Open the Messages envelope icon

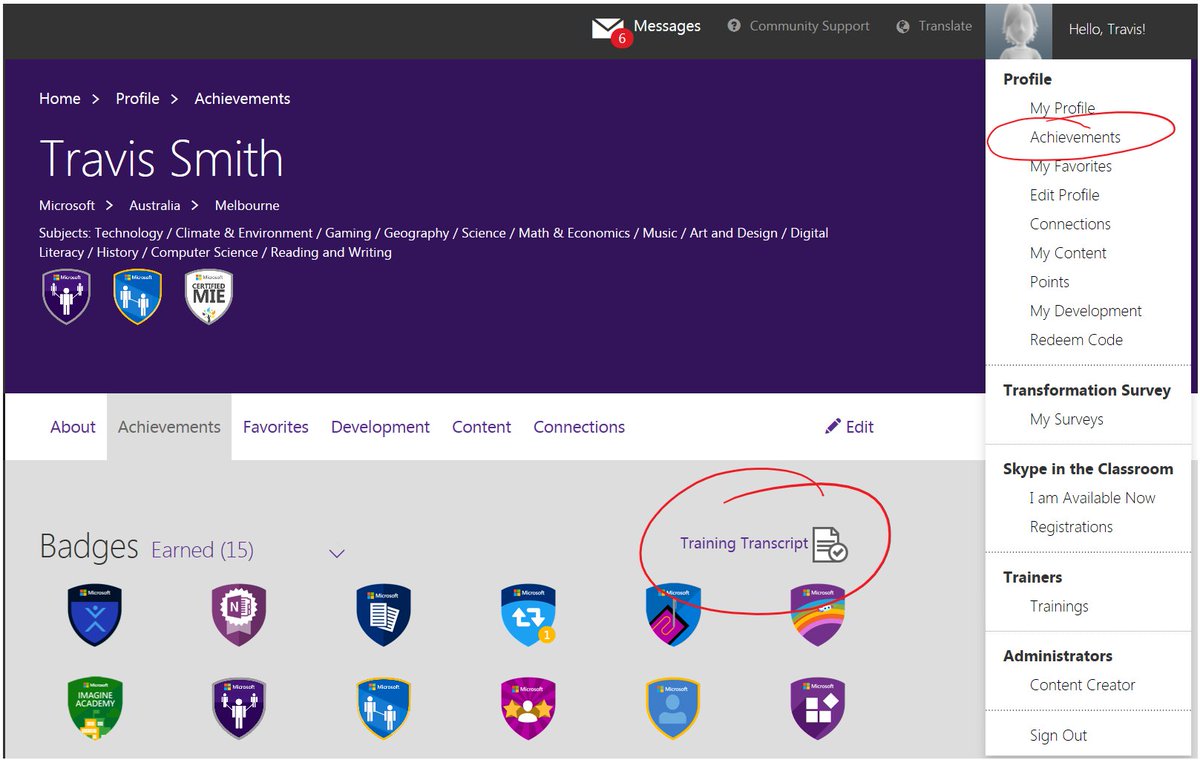pos(606,28)
